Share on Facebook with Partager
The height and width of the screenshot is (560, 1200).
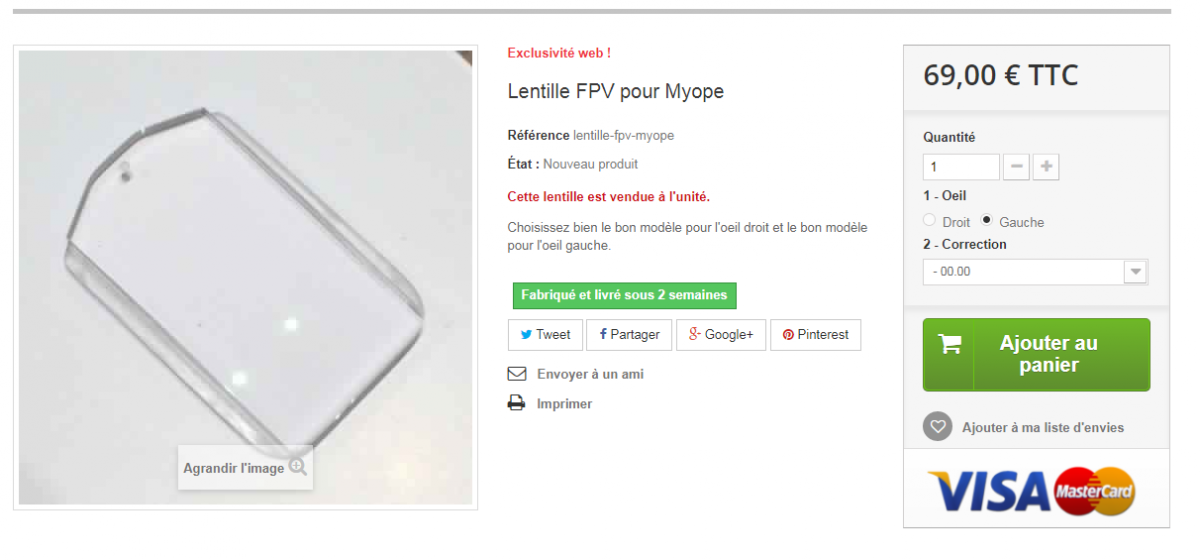629,335
